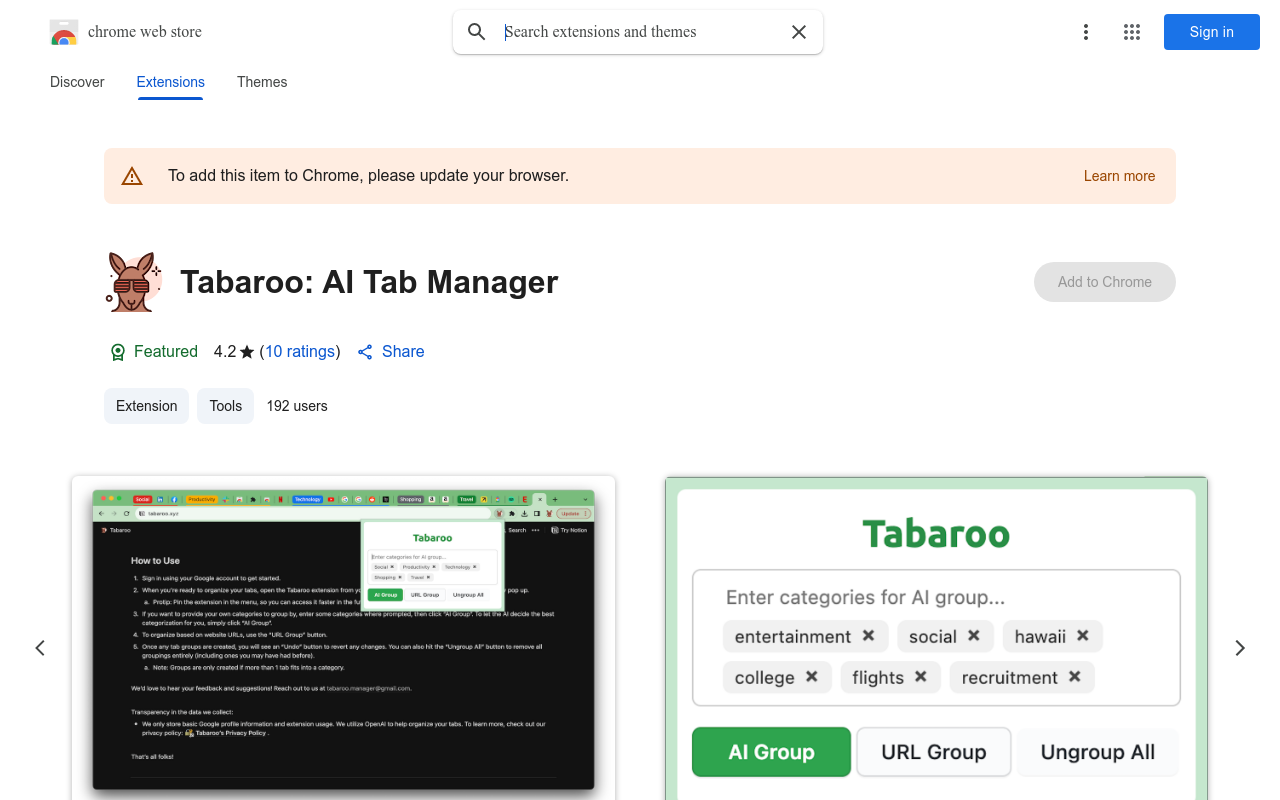
Task: Click the Tabaroo: AI Tab Manager title
Action: point(369,282)
